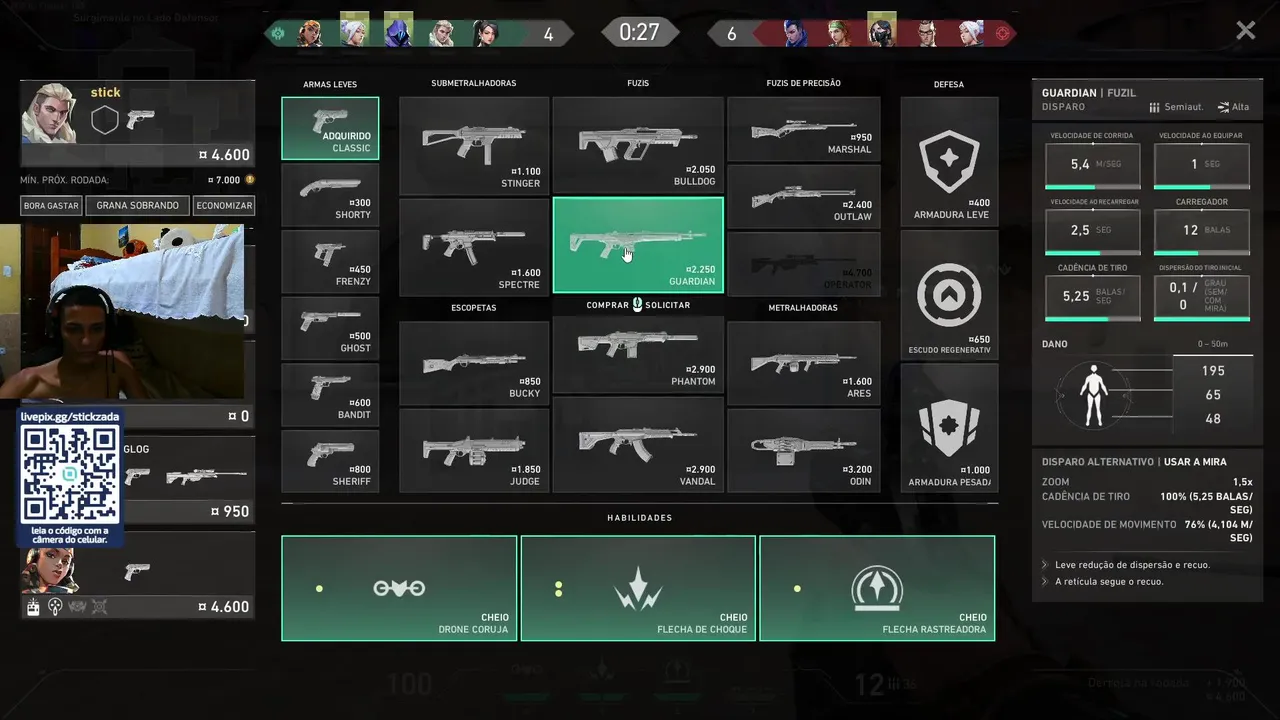Buy the Ares machine gun
This screenshot has width=1280, height=720.
point(804,363)
